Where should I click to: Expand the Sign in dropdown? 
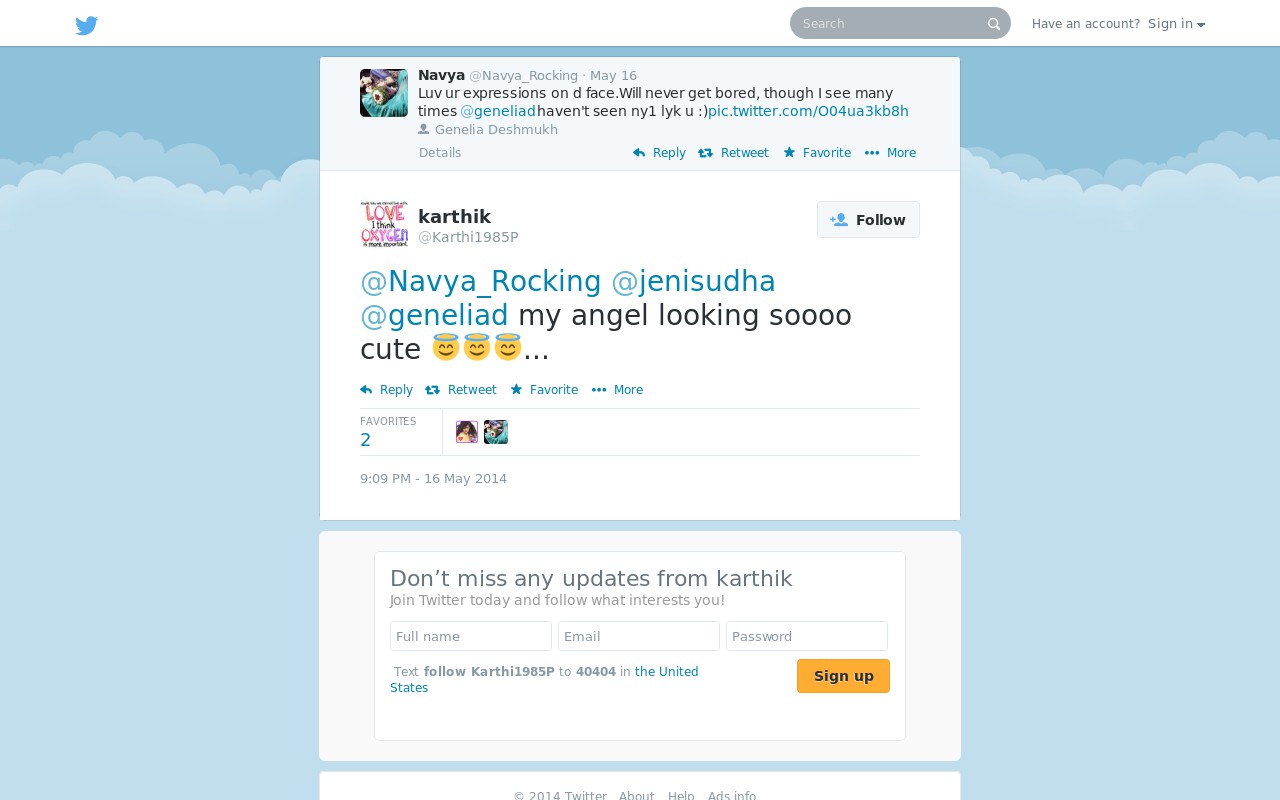coord(1176,24)
